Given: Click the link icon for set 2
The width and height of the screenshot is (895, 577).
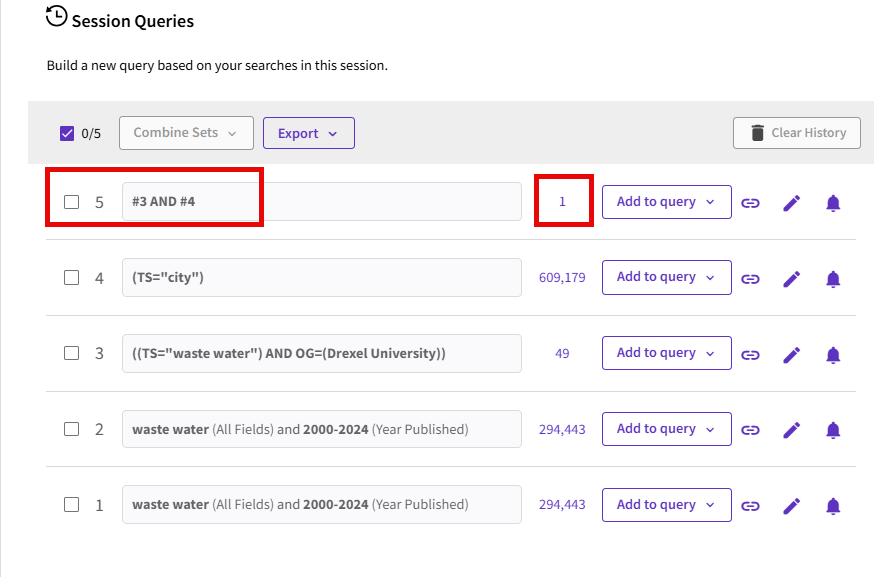Looking at the screenshot, I should click(750, 431).
